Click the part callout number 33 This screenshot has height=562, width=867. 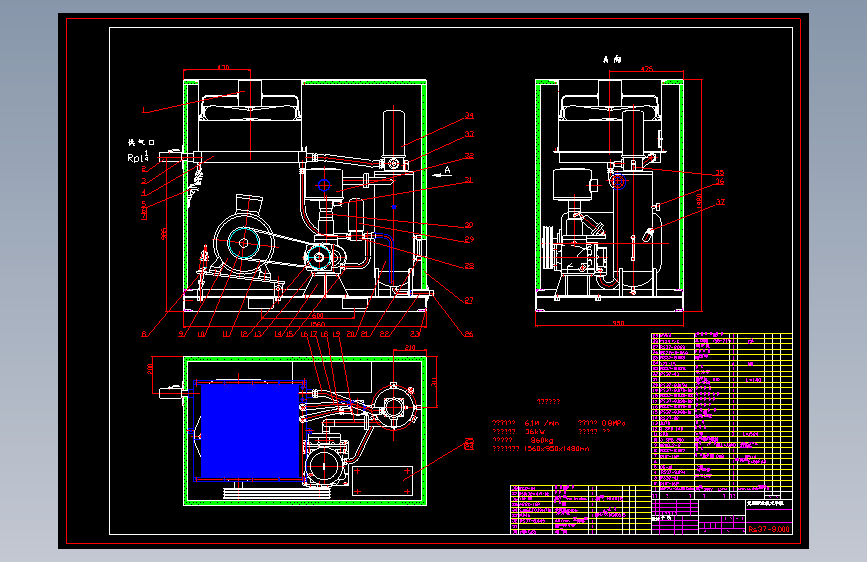pyautogui.click(x=469, y=134)
